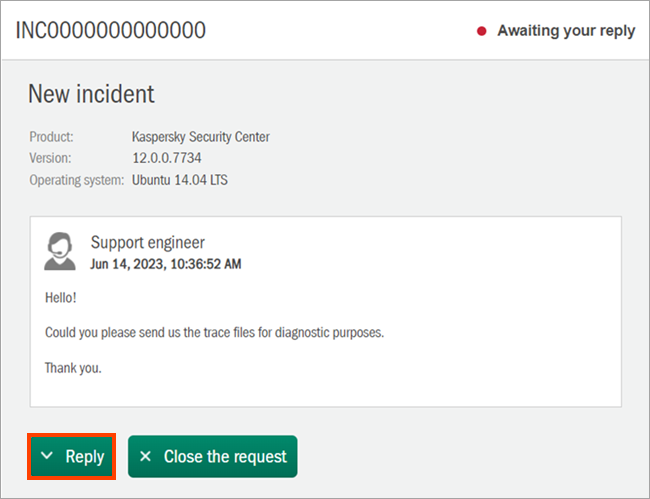The width and height of the screenshot is (650, 499).
Task: Click the Thank you line in message
Action: (x=73, y=367)
